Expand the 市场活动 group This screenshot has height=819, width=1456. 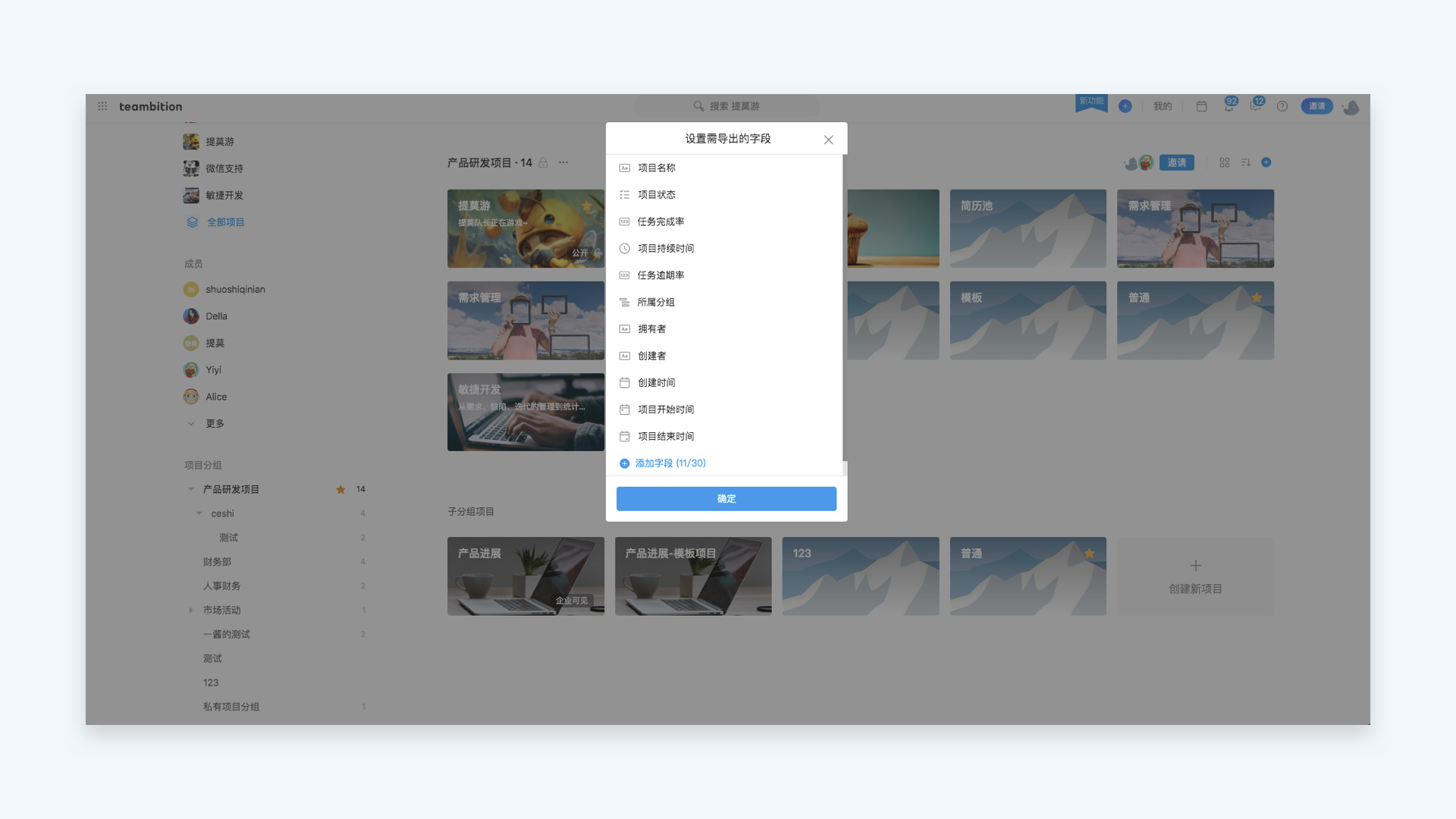[x=191, y=610]
